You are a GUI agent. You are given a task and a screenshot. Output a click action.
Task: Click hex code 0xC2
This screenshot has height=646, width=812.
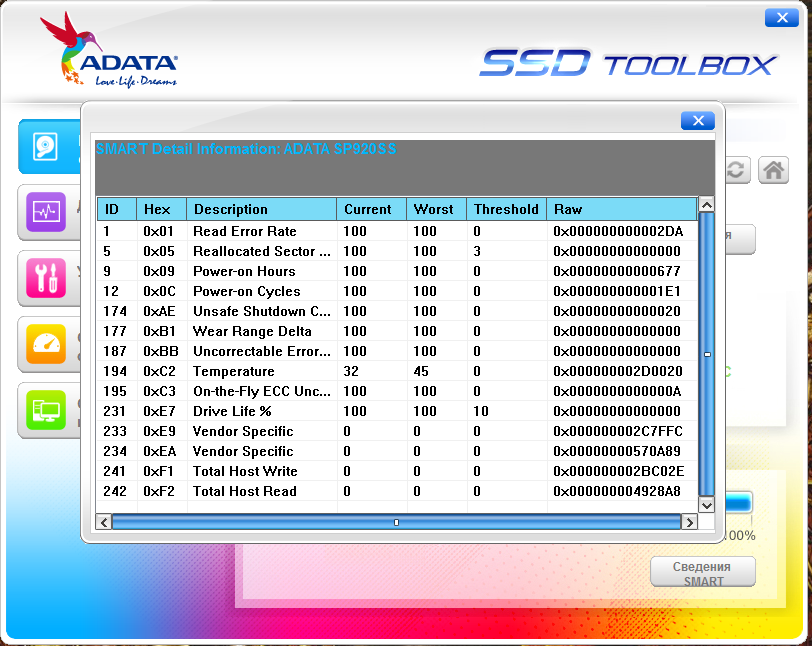[160, 371]
